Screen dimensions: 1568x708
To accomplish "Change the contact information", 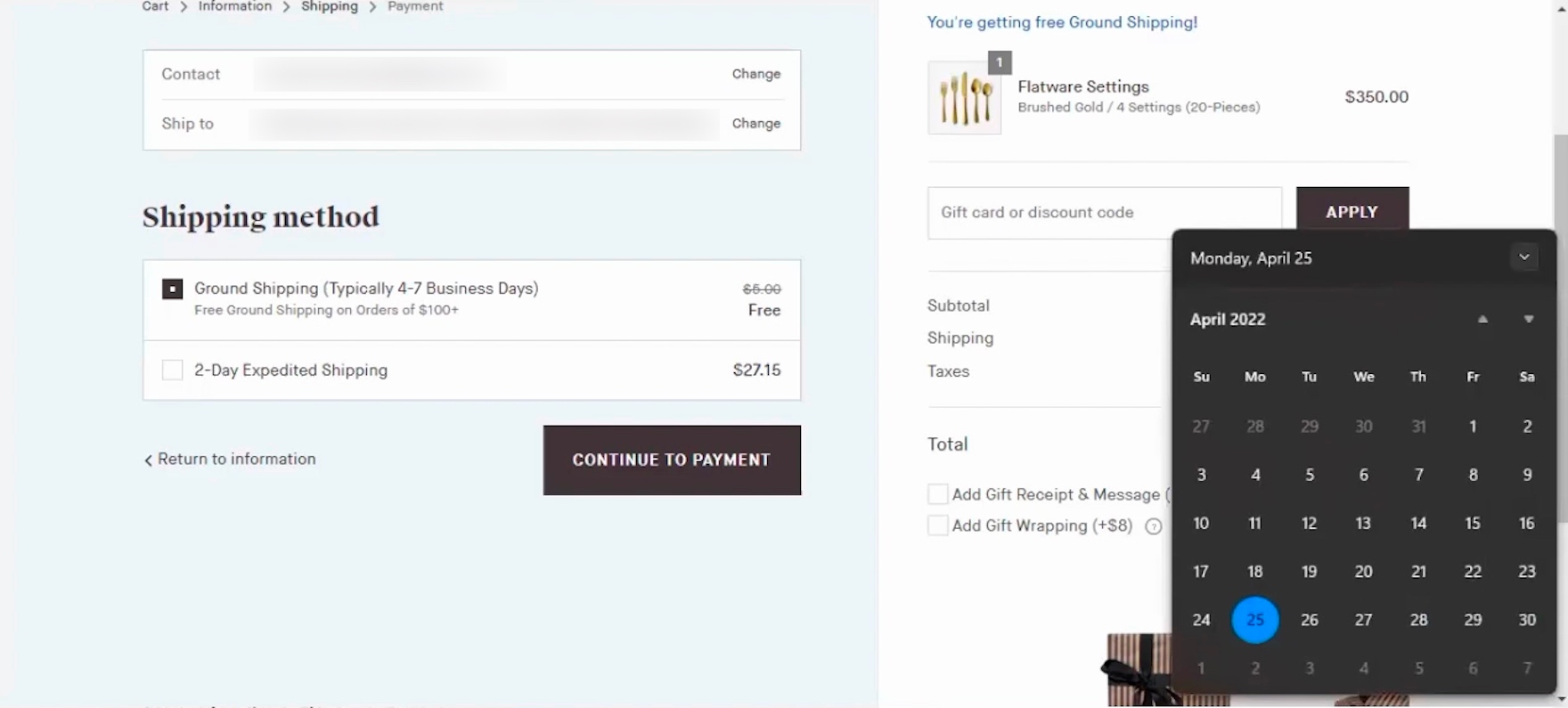I will 755,74.
